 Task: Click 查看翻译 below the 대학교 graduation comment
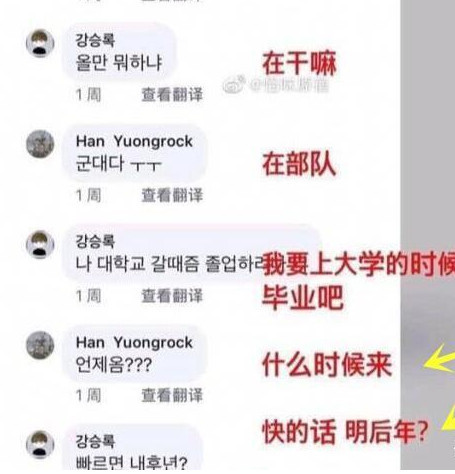click(x=172, y=296)
